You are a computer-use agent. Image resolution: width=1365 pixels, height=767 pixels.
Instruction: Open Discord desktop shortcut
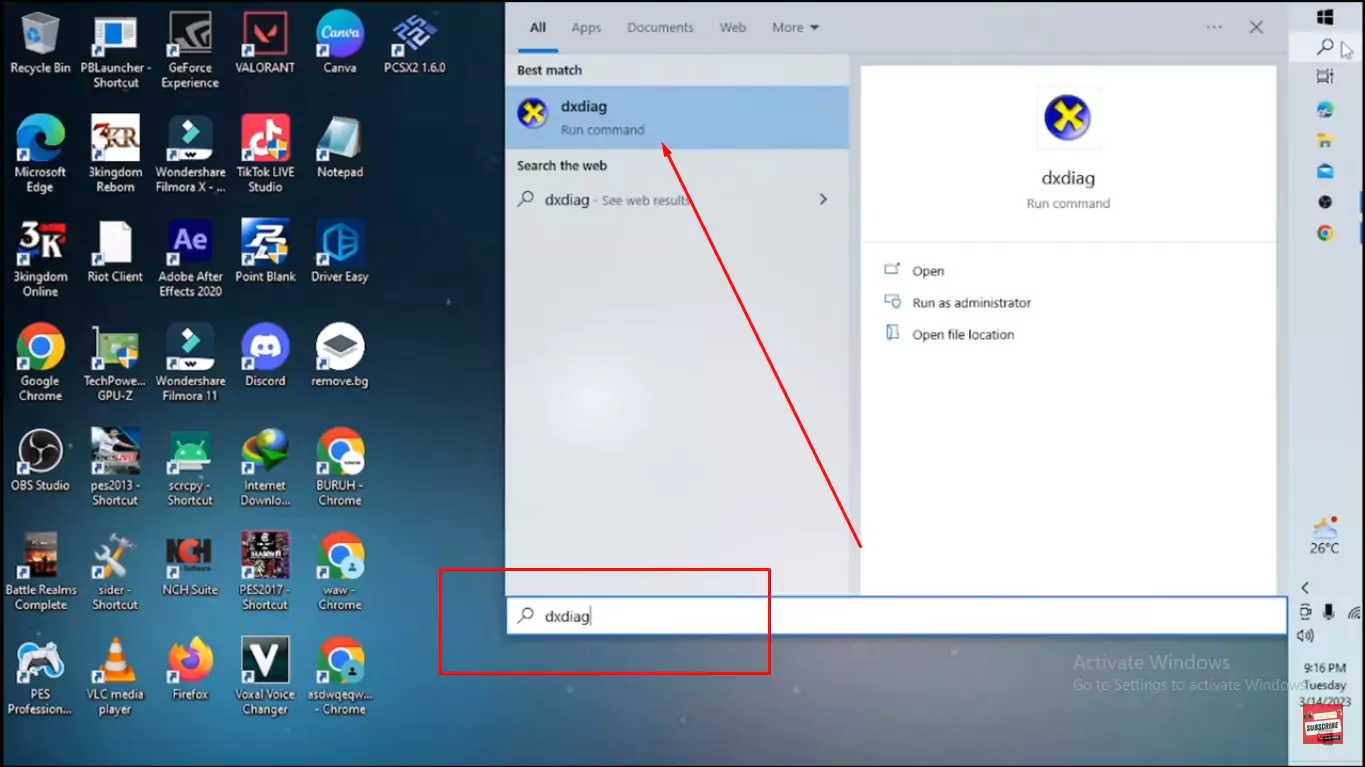tap(265, 356)
